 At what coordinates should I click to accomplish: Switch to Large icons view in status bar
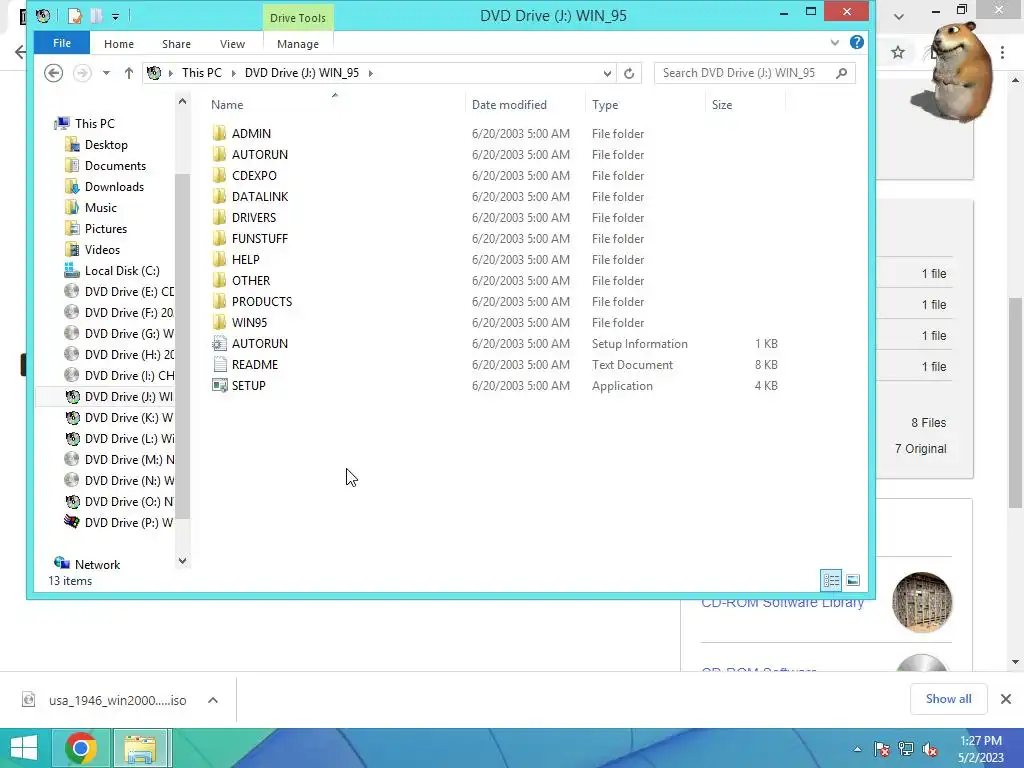853,580
